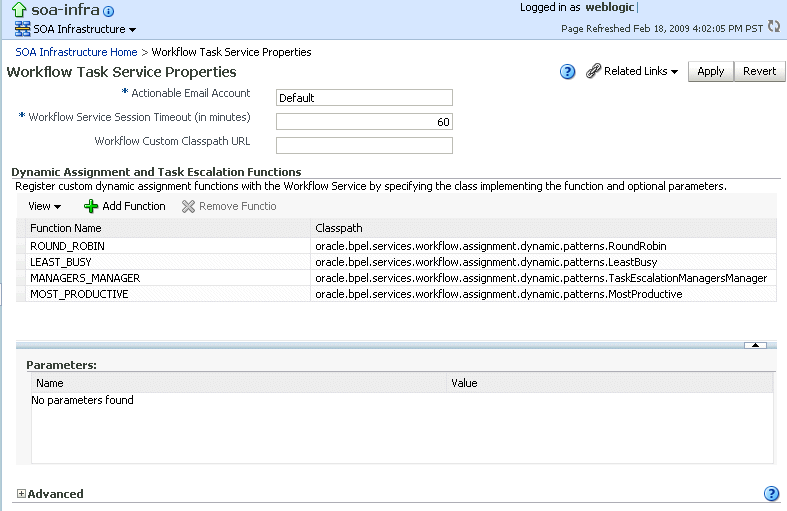
Task: Focus the Actionable Email Account field
Action: click(x=364, y=97)
